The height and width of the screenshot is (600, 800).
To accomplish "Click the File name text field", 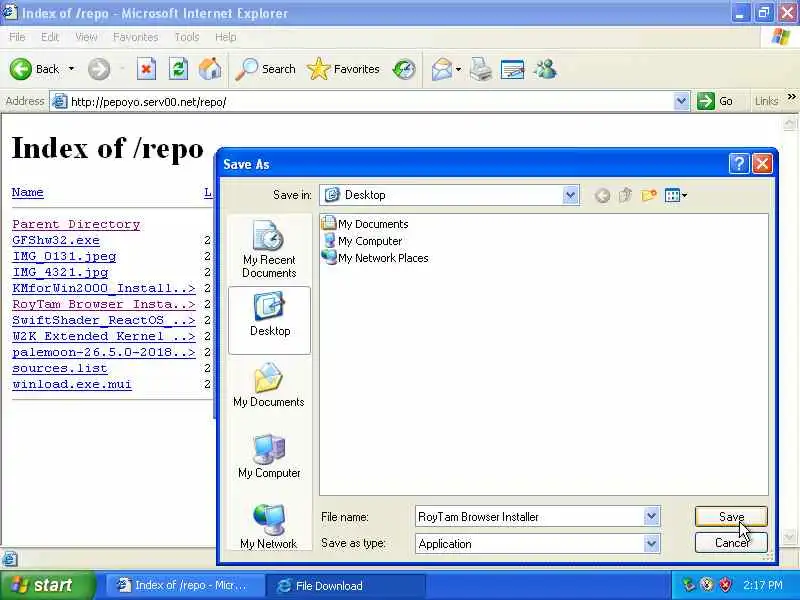I will [x=529, y=517].
